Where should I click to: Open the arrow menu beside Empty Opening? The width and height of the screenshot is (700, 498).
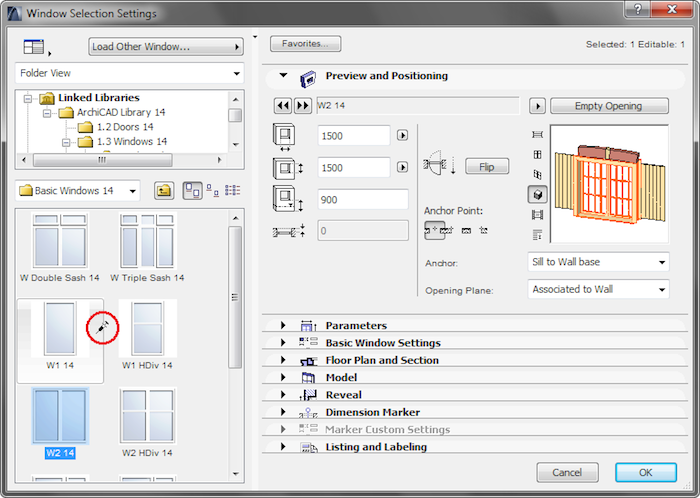tap(538, 106)
